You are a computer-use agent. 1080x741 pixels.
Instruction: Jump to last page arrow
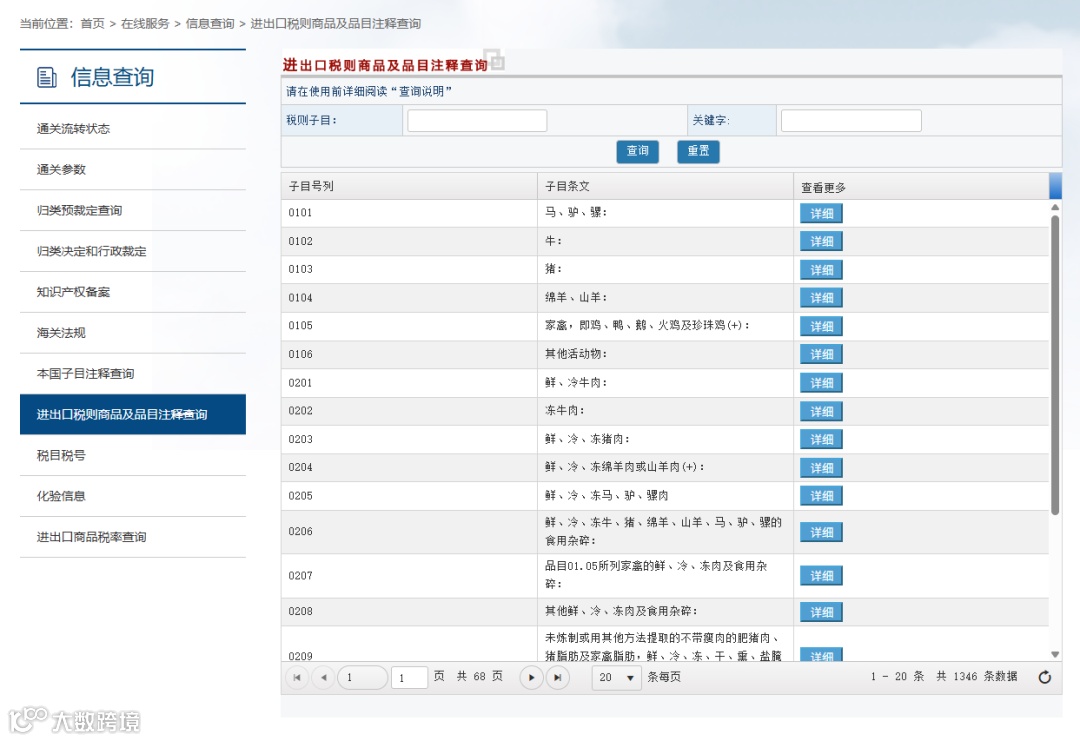[x=557, y=678]
